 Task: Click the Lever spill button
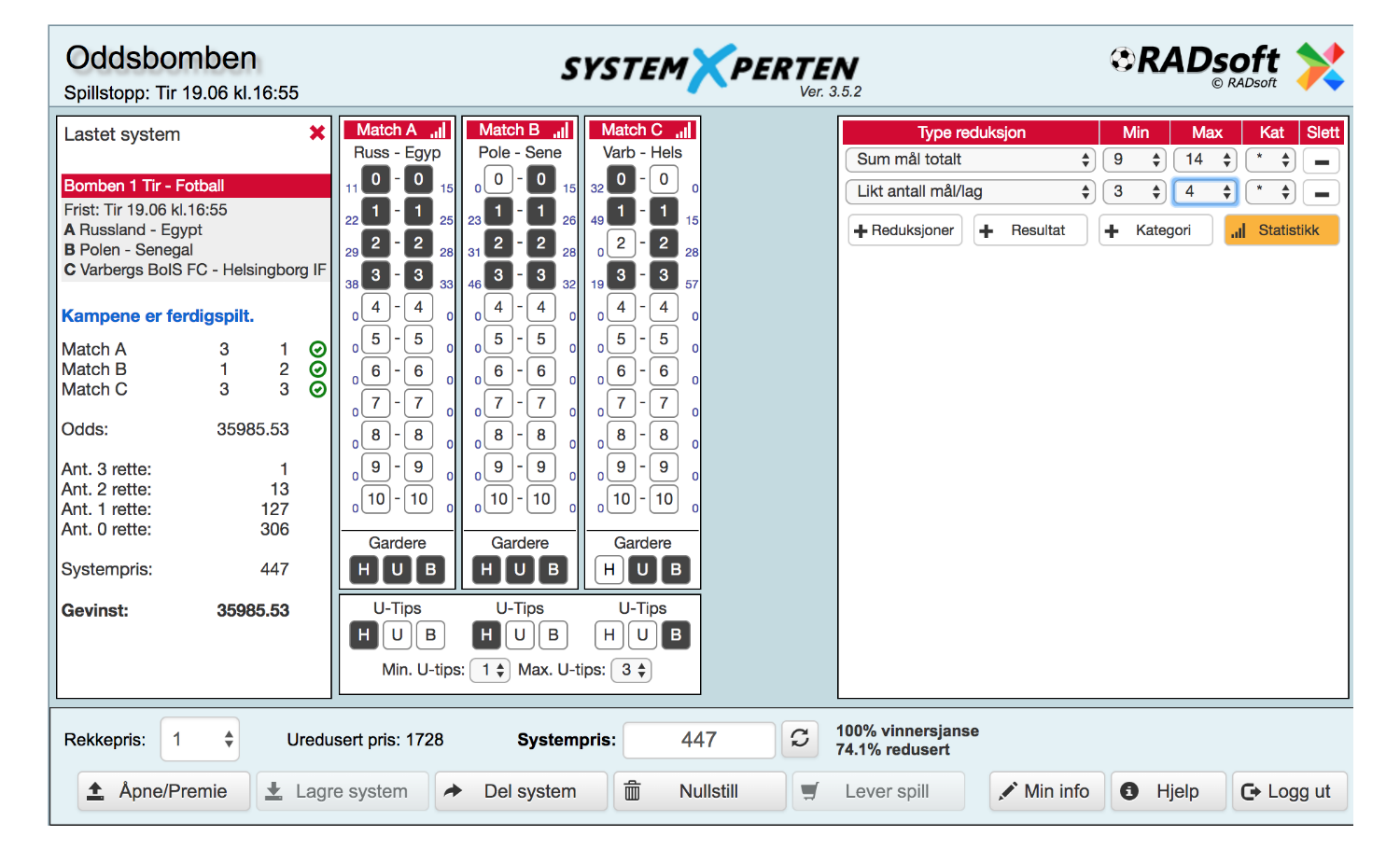(x=879, y=791)
